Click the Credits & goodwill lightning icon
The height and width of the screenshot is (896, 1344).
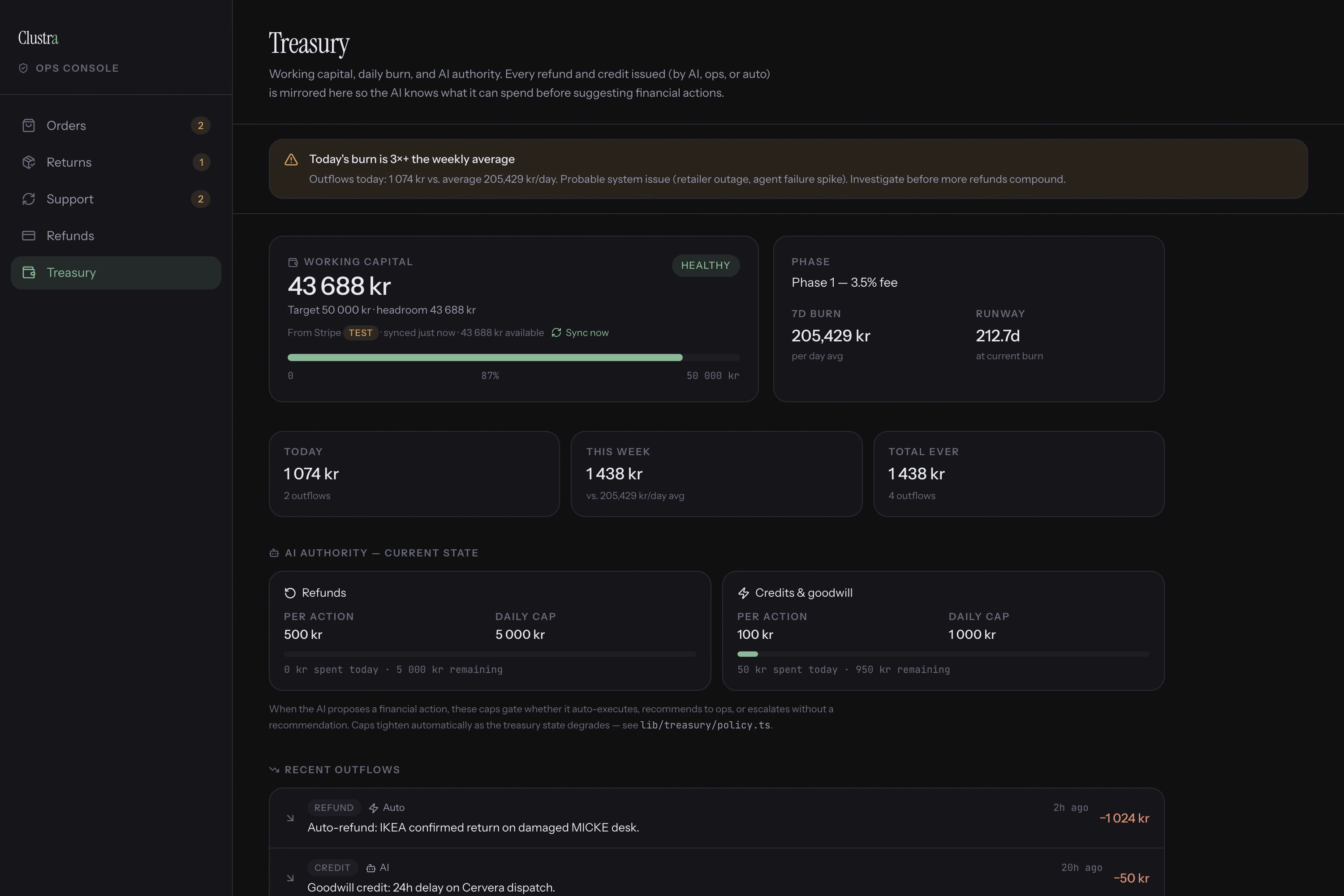[743, 593]
